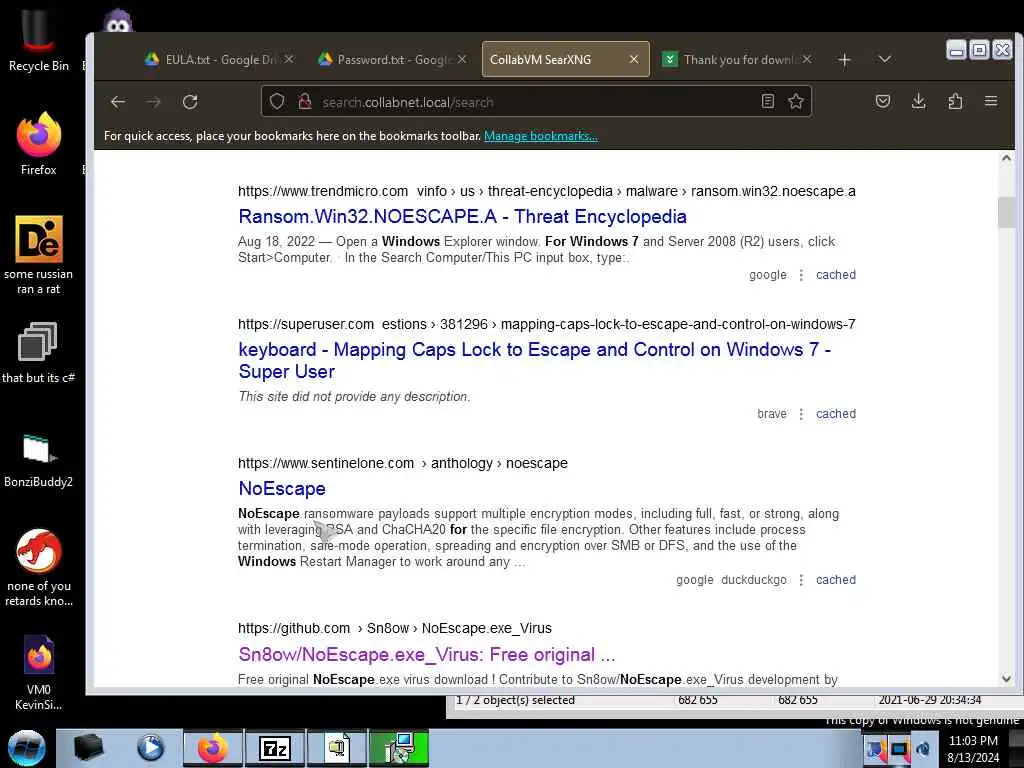Select the Firefox desktop shortcut
The height and width of the screenshot is (768, 1024).
pyautogui.click(x=39, y=144)
